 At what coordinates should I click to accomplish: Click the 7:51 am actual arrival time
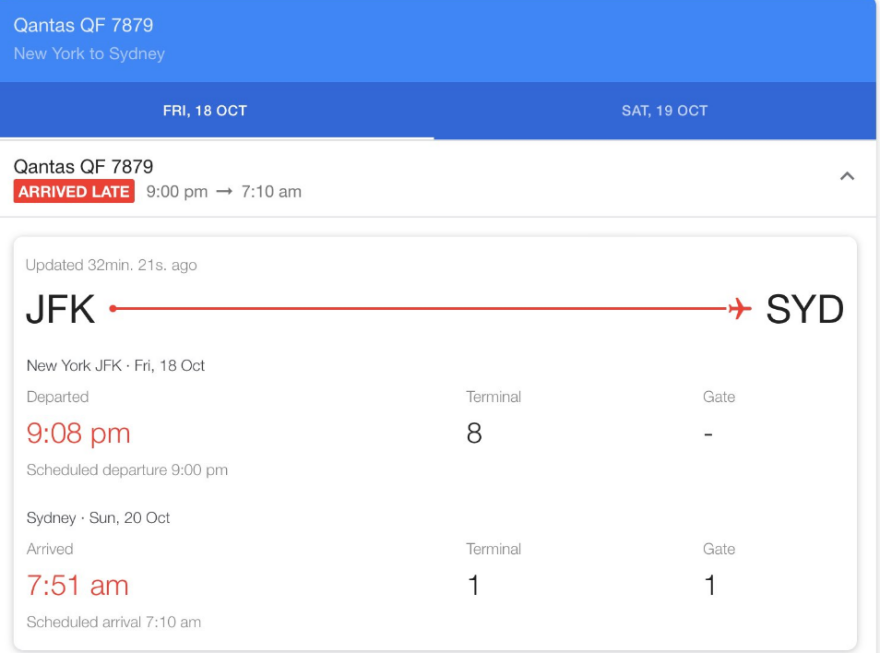pyautogui.click(x=77, y=585)
